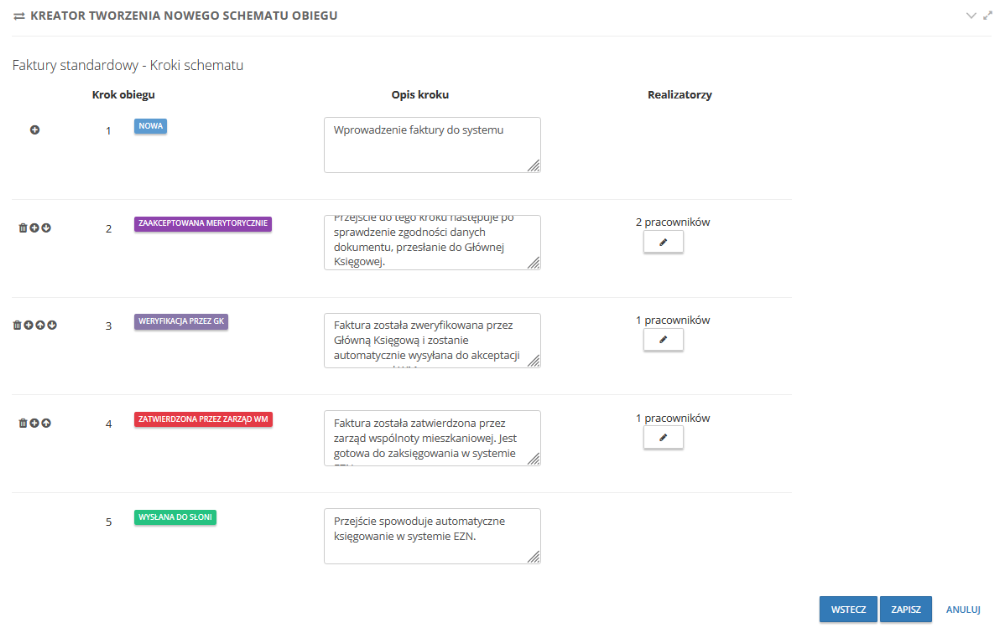Screen dimensions: 1002x637
Task: Add step after step 4 (plus icon)
Action: pyautogui.click(x=35, y=423)
